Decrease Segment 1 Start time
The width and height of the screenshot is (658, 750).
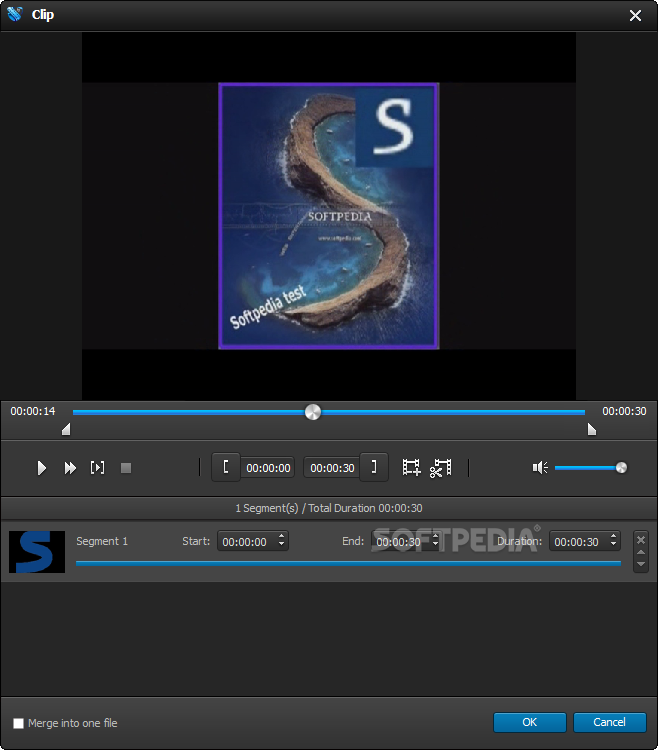282,545
